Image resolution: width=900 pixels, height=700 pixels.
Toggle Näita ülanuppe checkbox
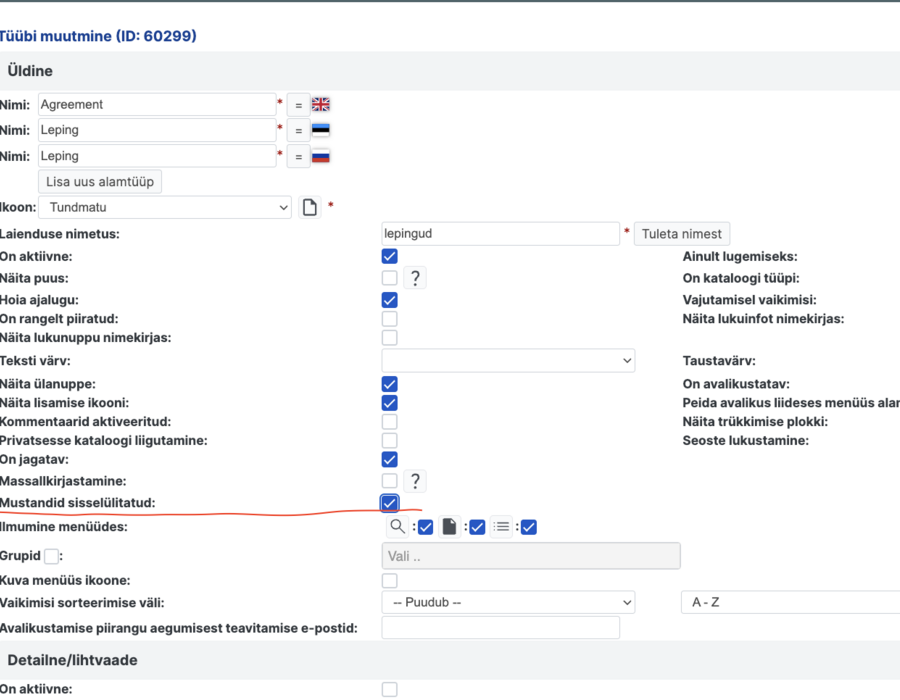pos(390,384)
